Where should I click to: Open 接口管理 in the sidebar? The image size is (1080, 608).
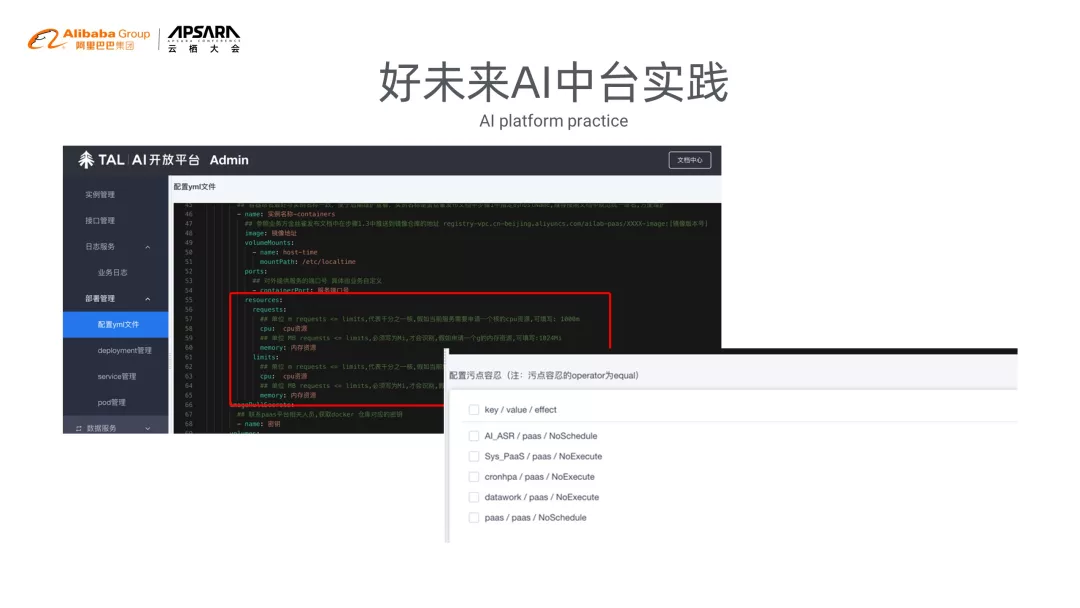tap(100, 221)
